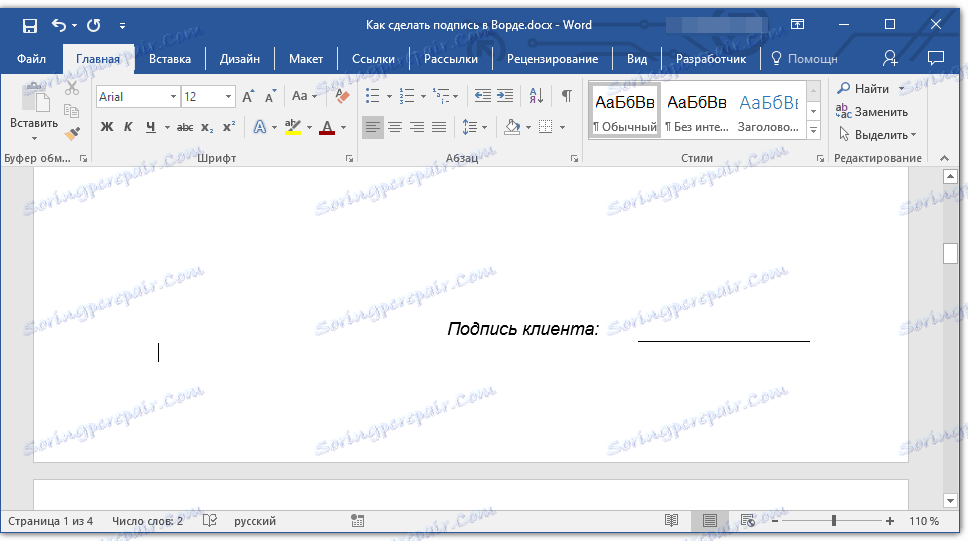Screen dimensions: 968x541
Task: Click the Найти search button
Action: click(864, 88)
